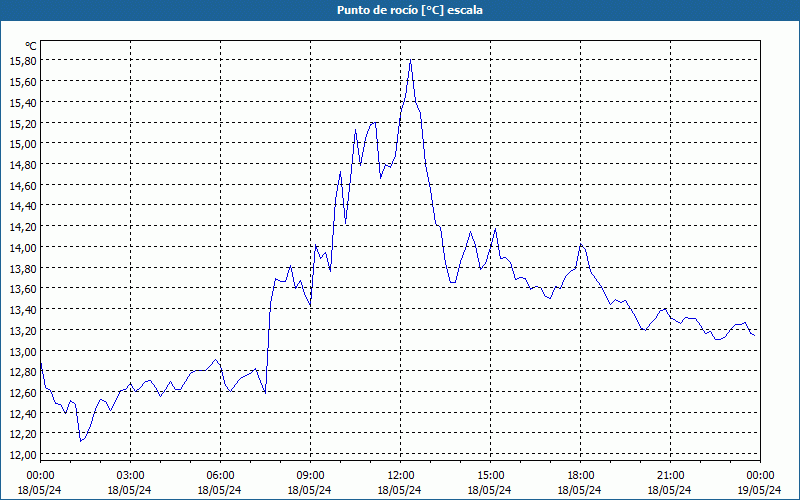Image resolution: width=800 pixels, height=500 pixels.
Task: Select the 14,80 y-axis value
Action: point(23,165)
